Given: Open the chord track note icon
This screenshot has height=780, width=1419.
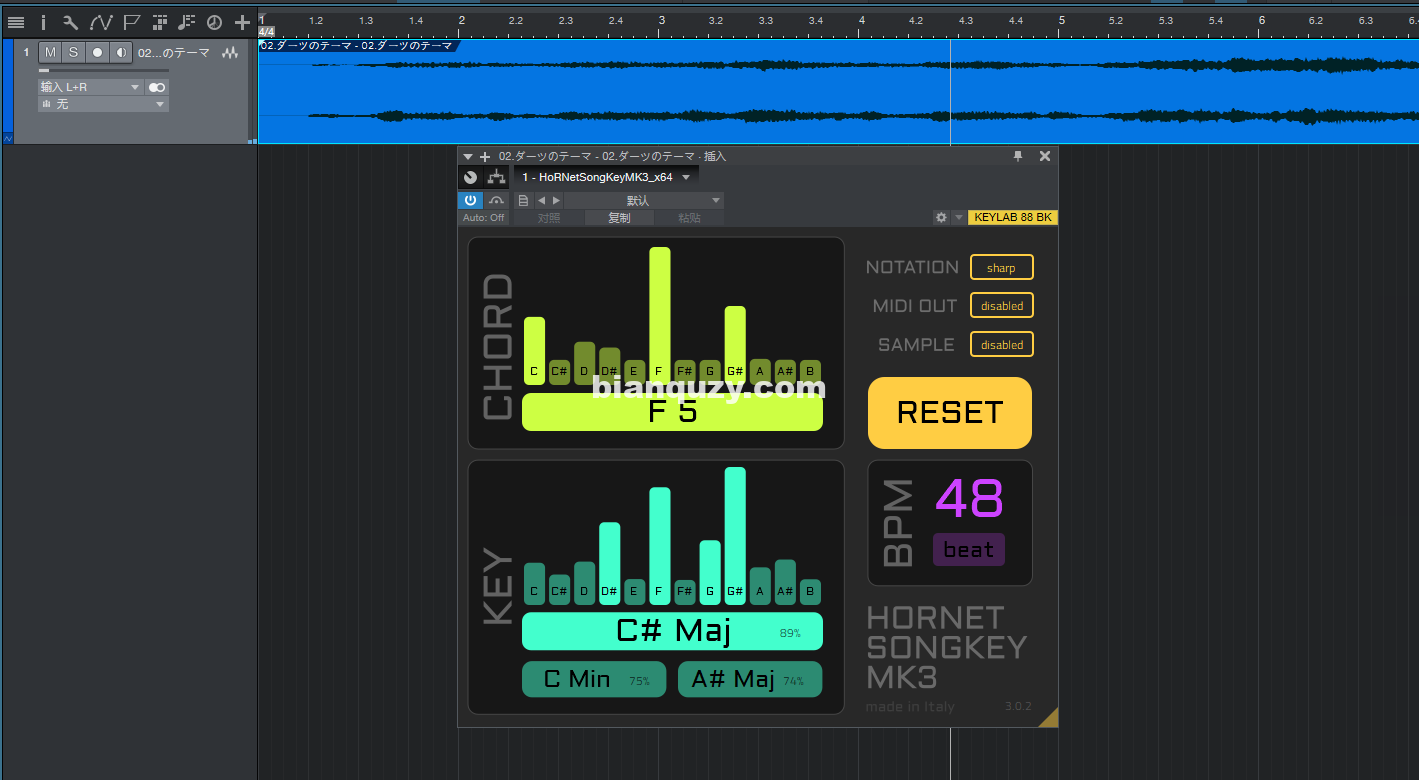Looking at the screenshot, I should (186, 21).
